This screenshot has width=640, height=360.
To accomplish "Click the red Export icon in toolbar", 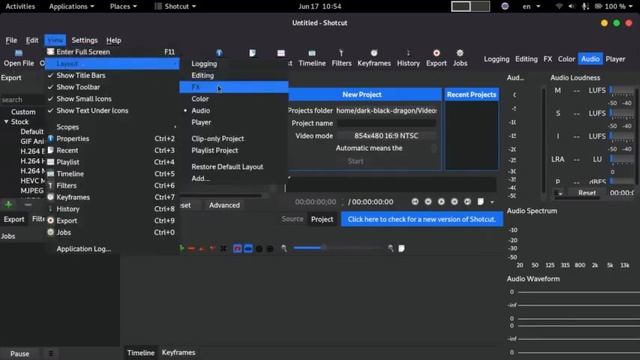I will tap(436, 53).
